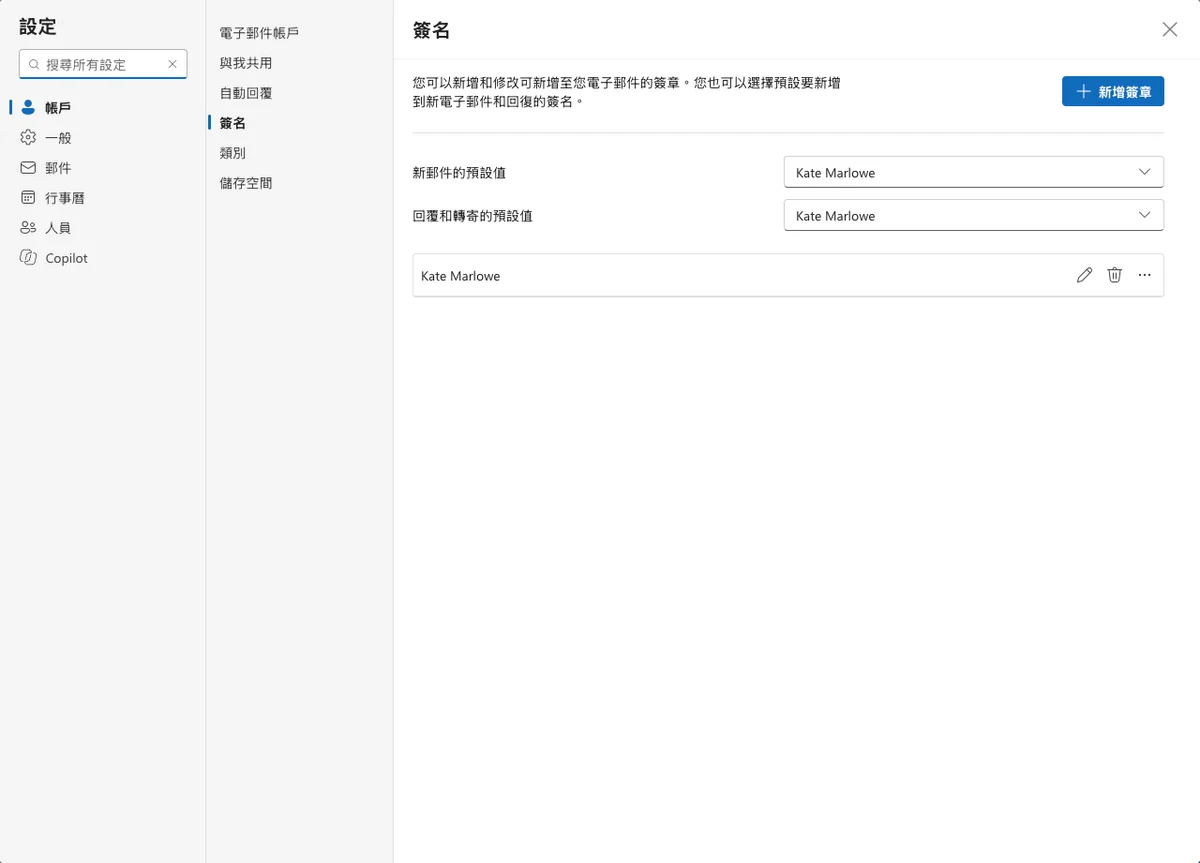Click the 一般 gear icon in sidebar
Viewport: 1200px width, 863px height.
[x=28, y=137]
